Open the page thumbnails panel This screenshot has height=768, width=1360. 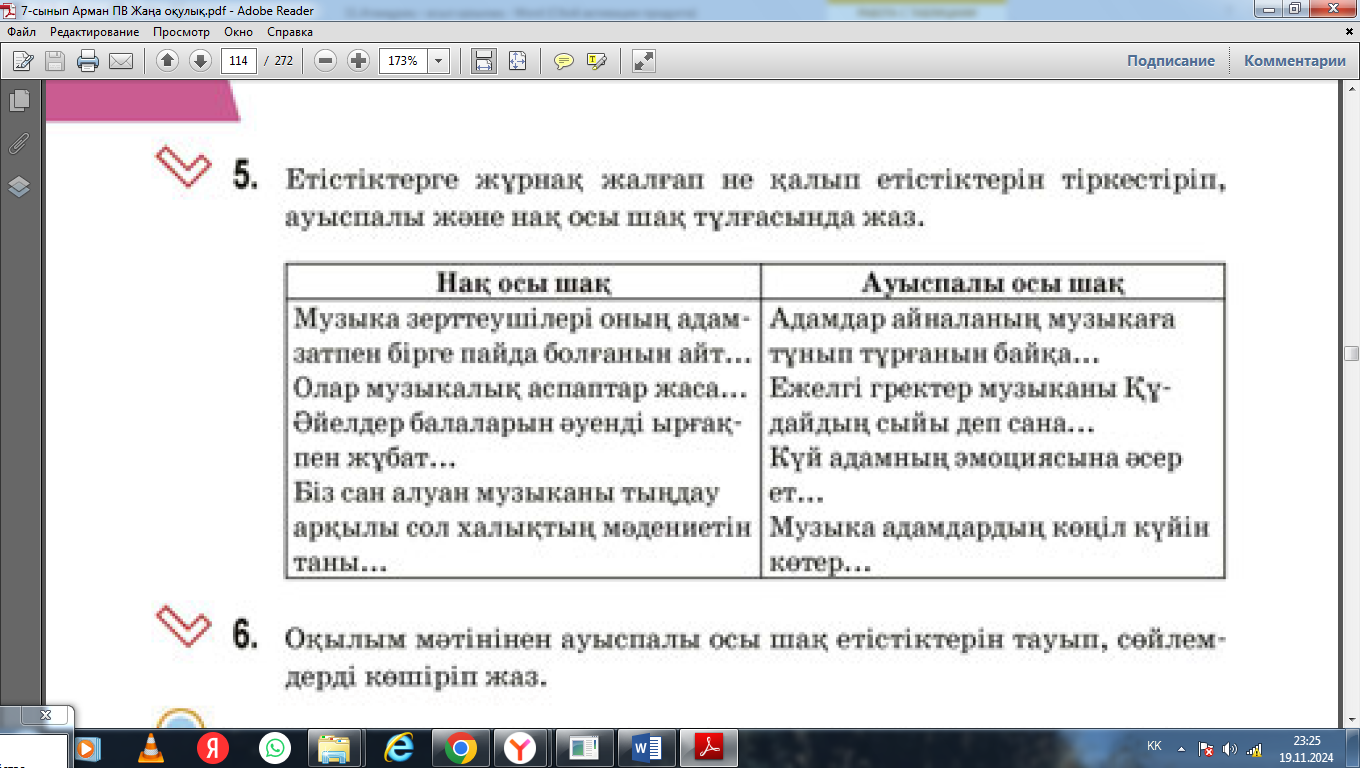point(19,100)
